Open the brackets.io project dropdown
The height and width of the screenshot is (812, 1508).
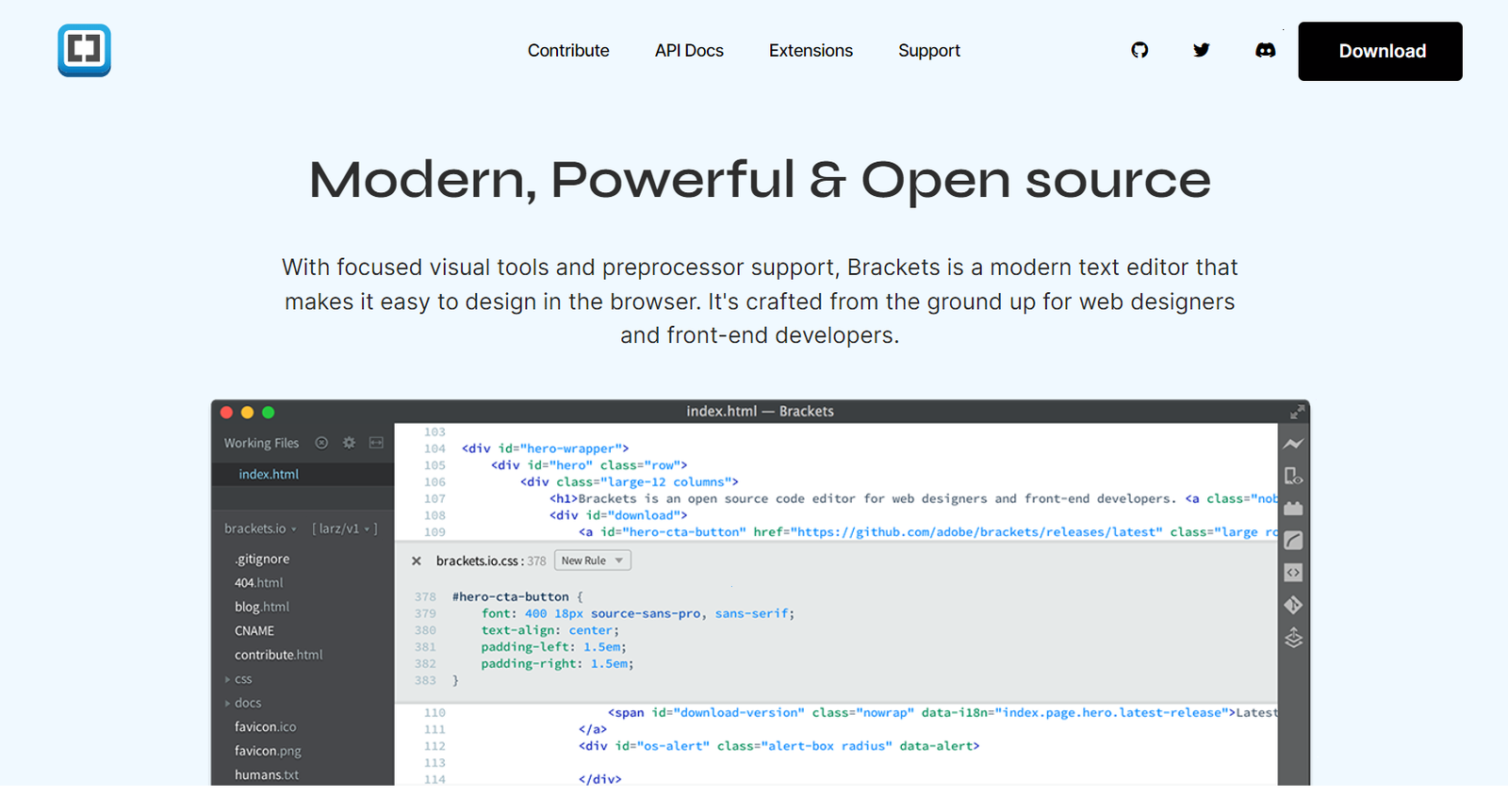[260, 528]
